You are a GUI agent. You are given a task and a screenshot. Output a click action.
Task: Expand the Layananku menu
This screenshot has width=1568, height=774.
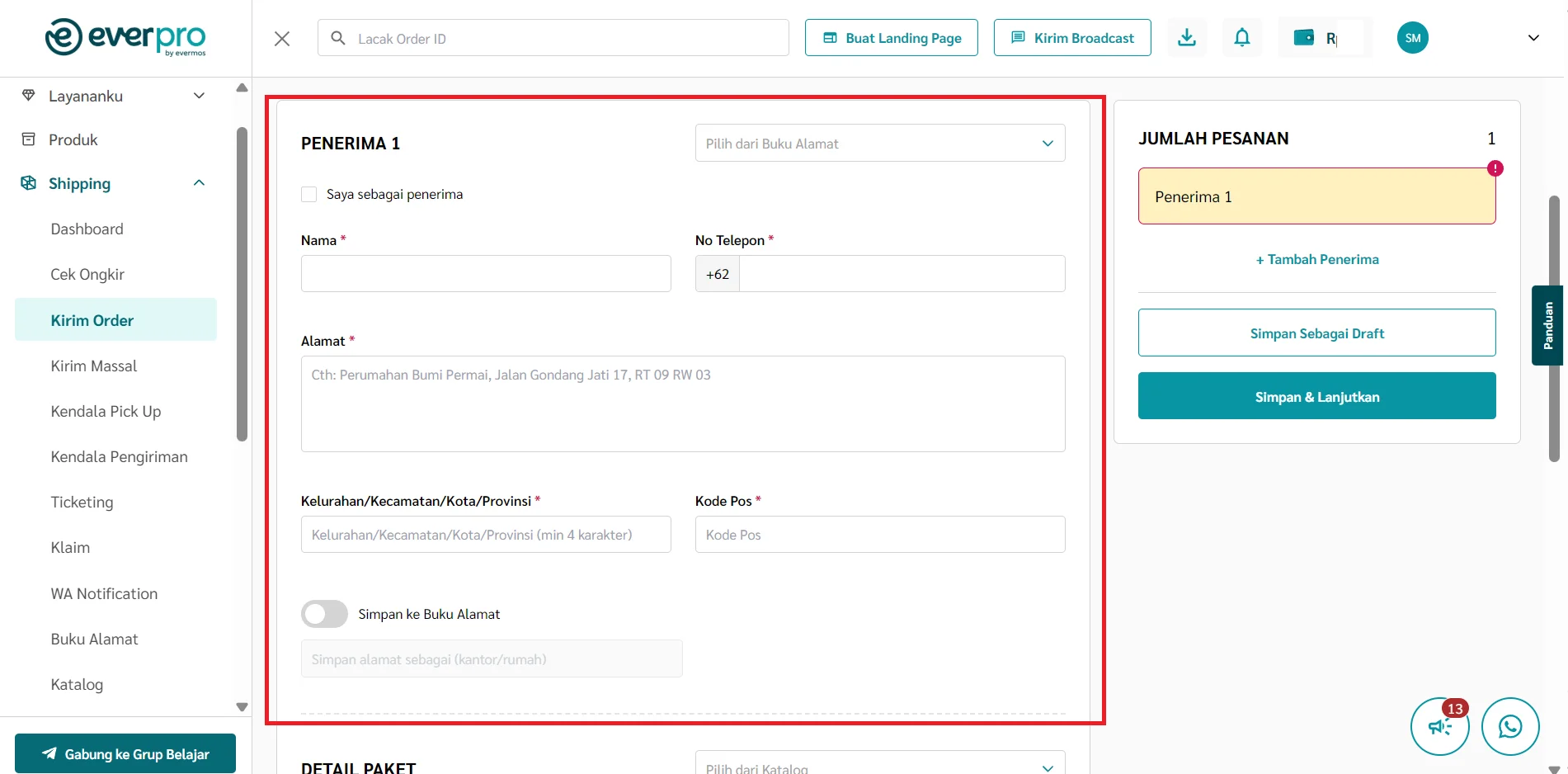point(199,96)
